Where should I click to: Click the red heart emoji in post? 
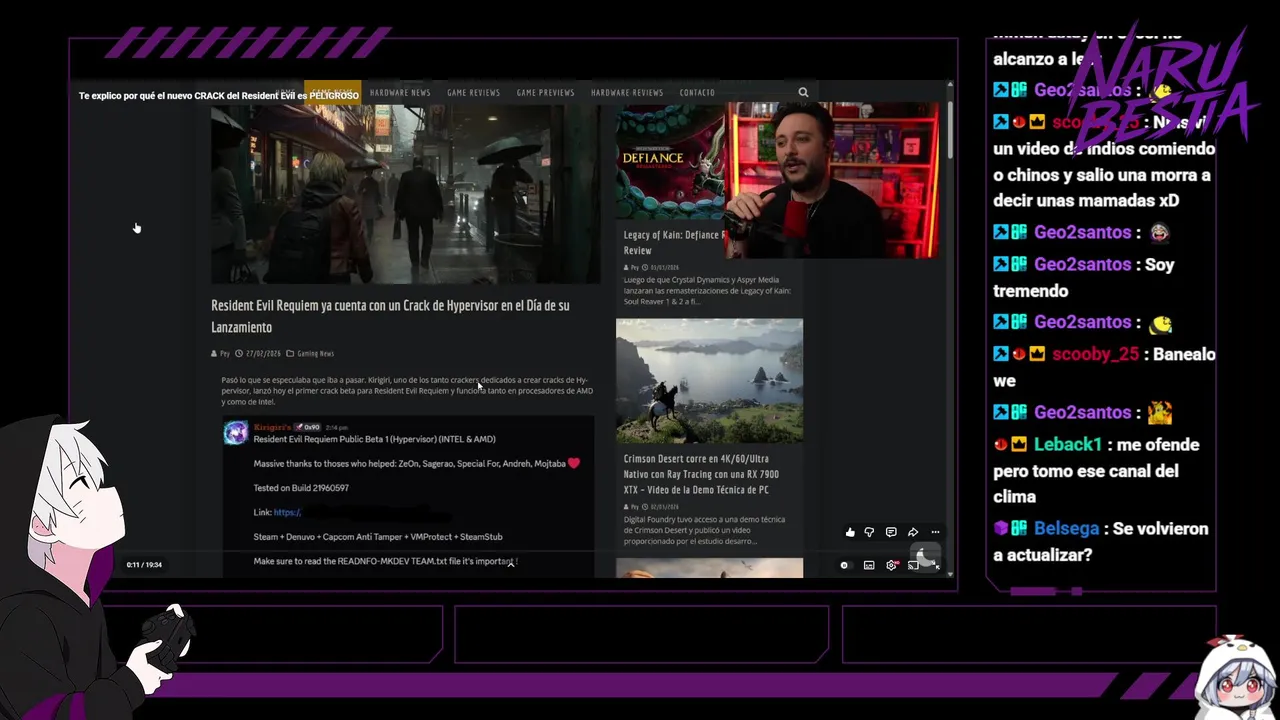coord(573,463)
